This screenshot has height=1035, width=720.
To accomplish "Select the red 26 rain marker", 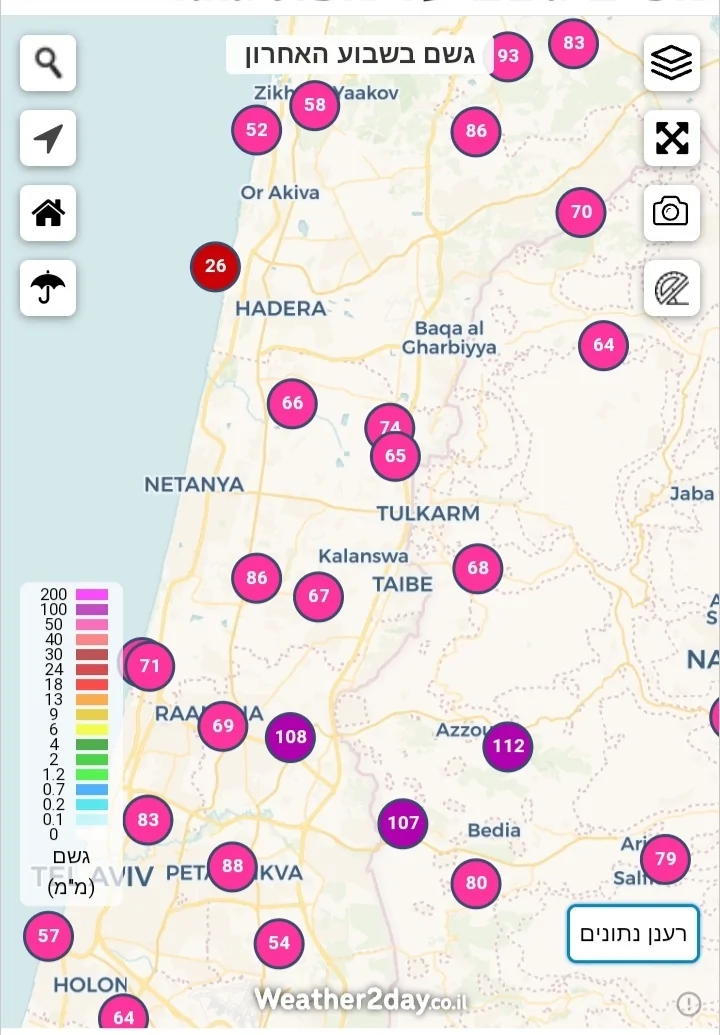I will point(215,266).
